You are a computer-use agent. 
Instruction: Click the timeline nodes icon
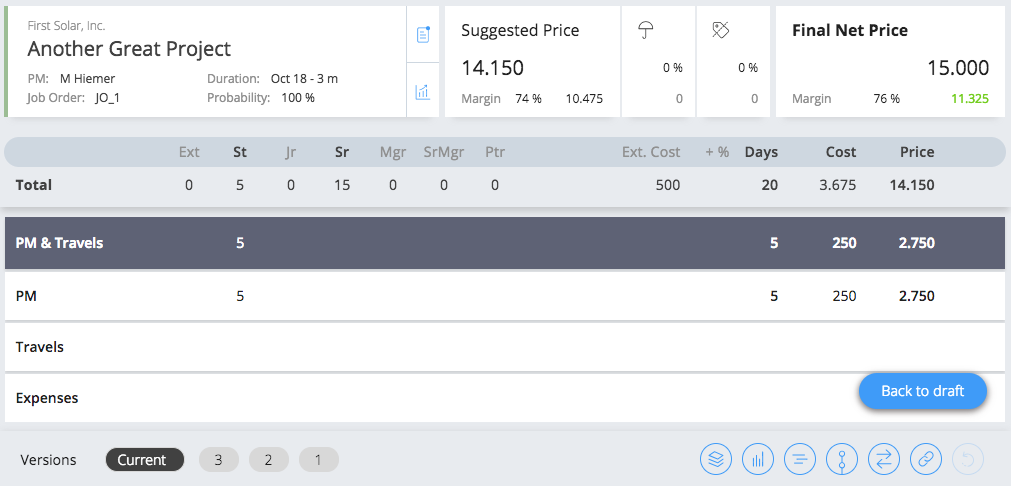841,460
